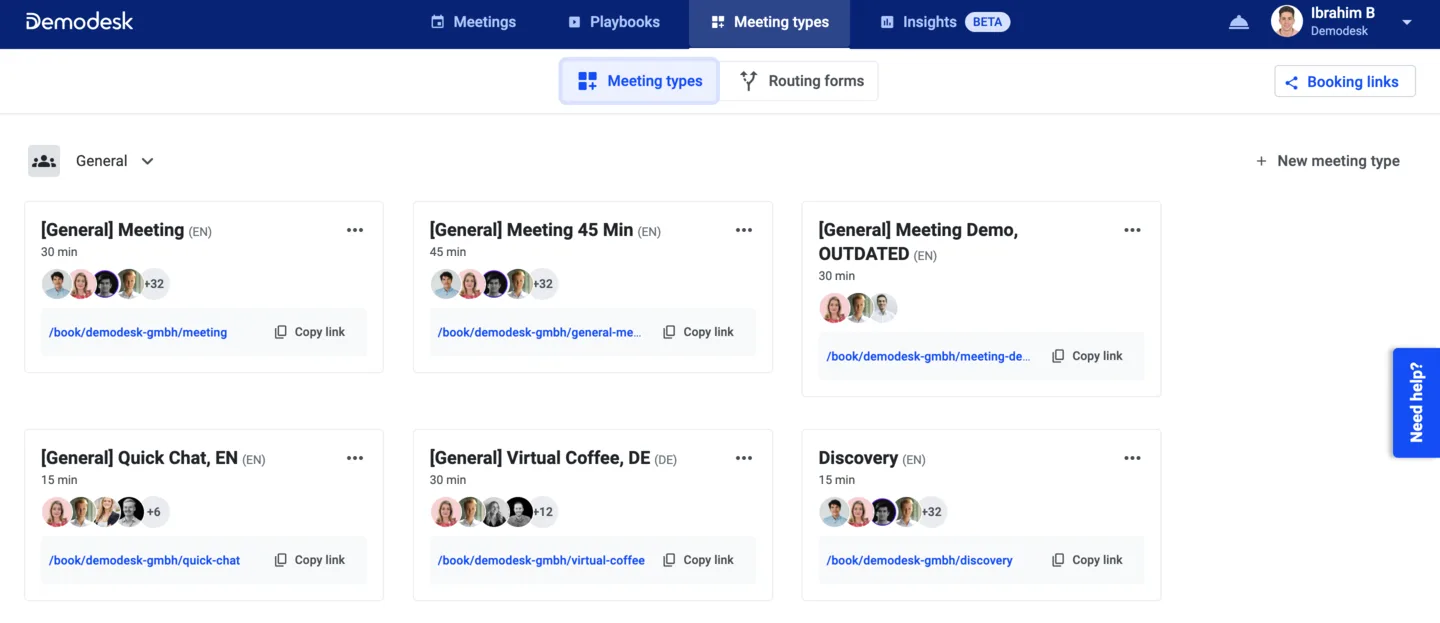The image size is (1440, 623).
Task: Click the 45 min duration on Meeting 45 Min card
Action: tap(448, 252)
